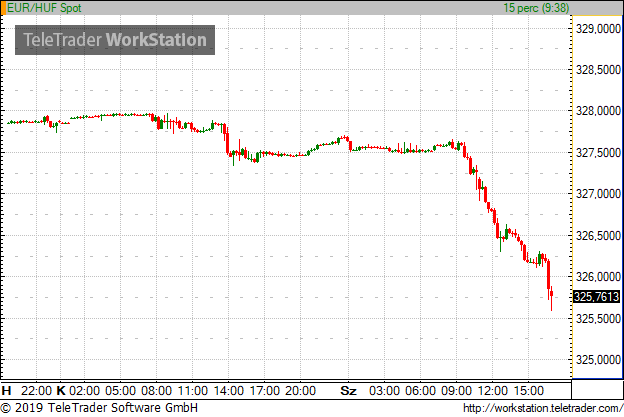Click the 326,0000 price axis label
624x417 pixels.
pos(598,277)
